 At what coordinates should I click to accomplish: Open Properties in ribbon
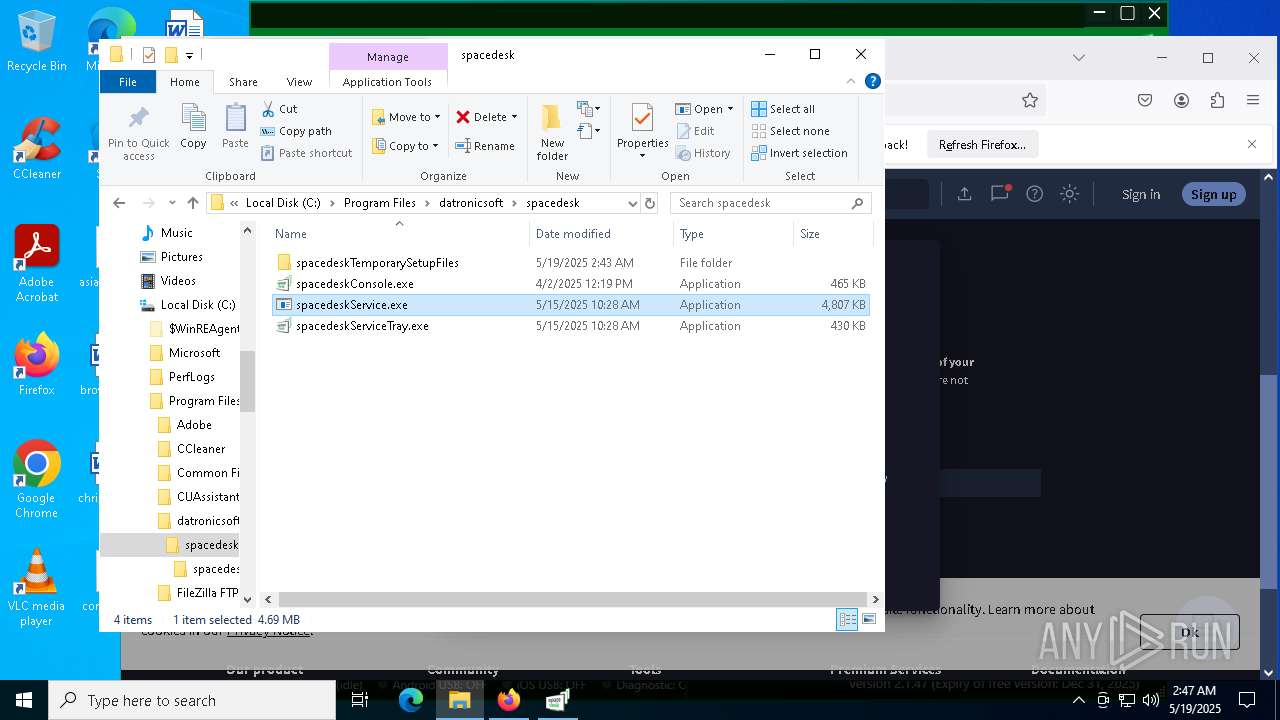(642, 131)
